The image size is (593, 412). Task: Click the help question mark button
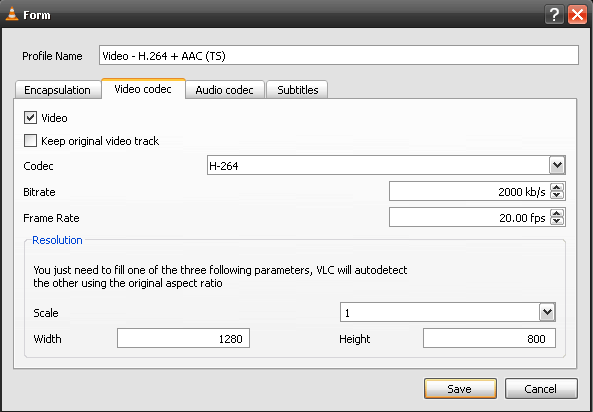554,15
